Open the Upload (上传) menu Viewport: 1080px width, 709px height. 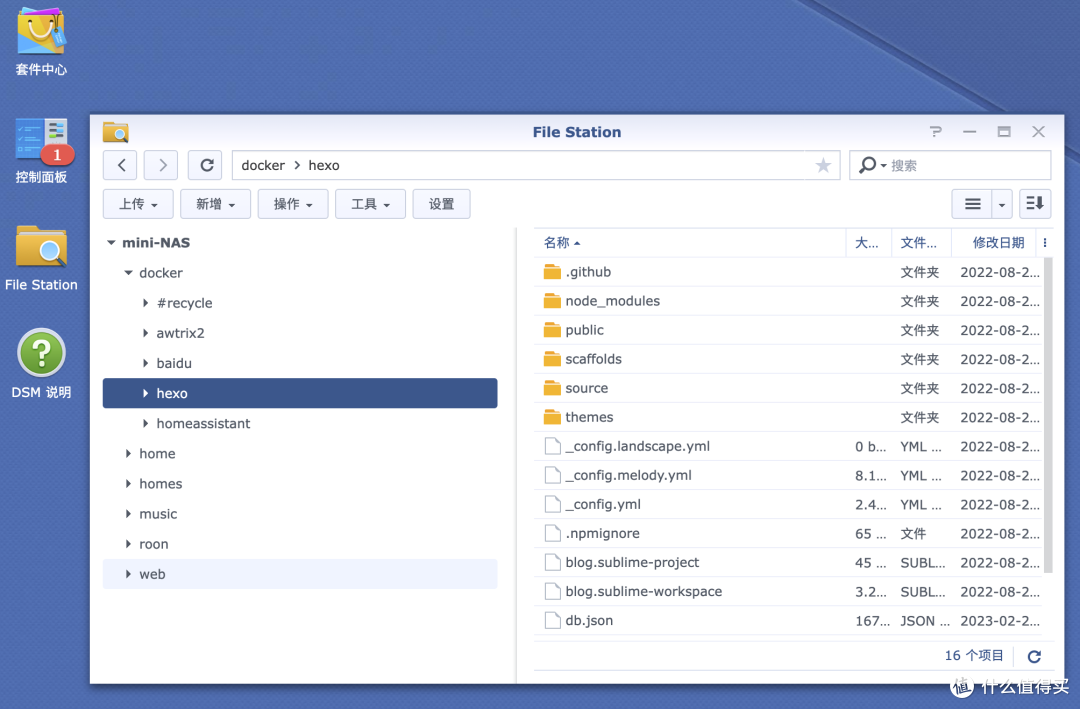click(138, 204)
